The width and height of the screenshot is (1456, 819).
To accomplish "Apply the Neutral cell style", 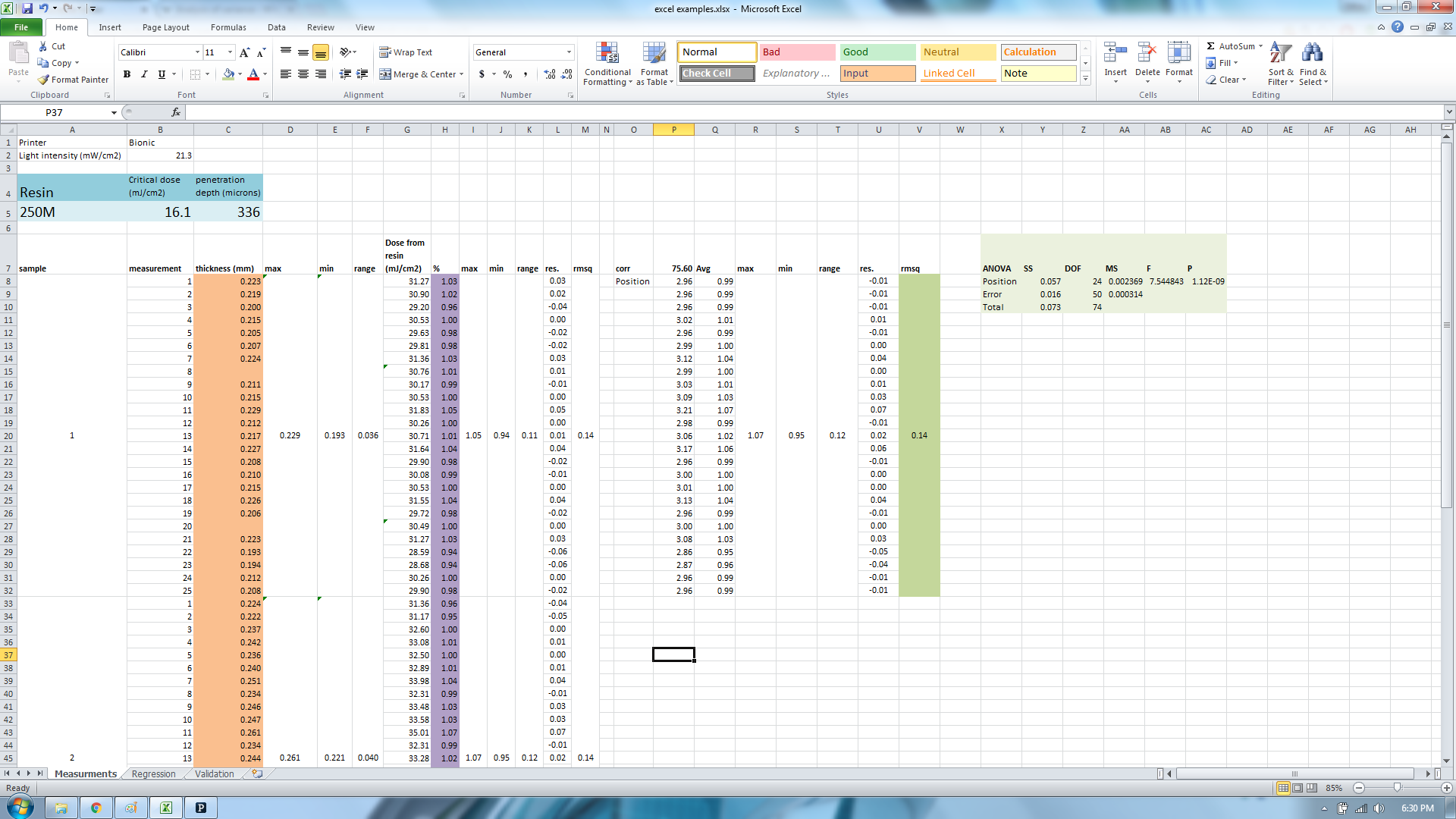I will pos(958,52).
